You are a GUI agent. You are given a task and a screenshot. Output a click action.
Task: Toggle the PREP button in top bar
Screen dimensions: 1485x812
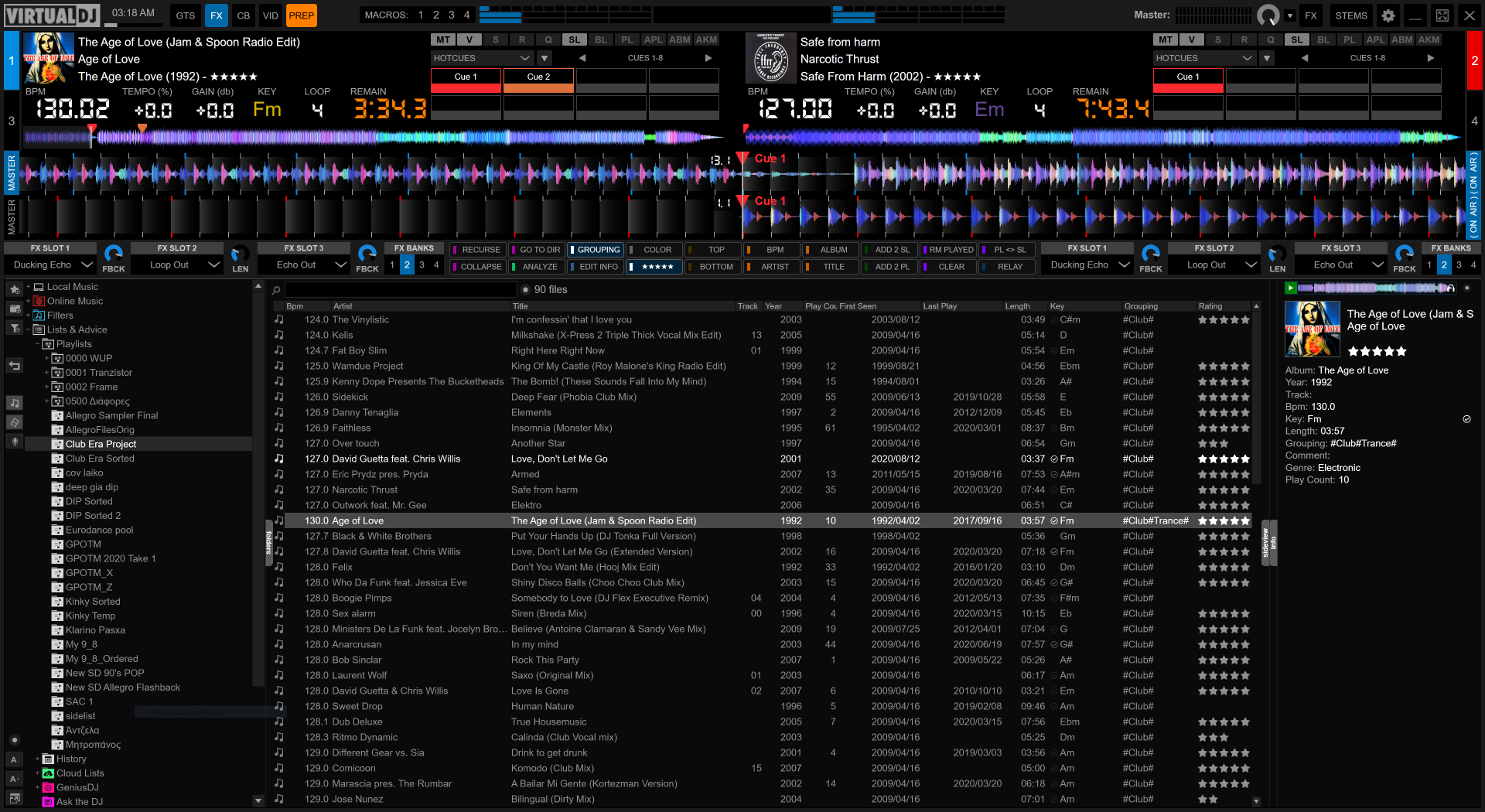pos(301,15)
